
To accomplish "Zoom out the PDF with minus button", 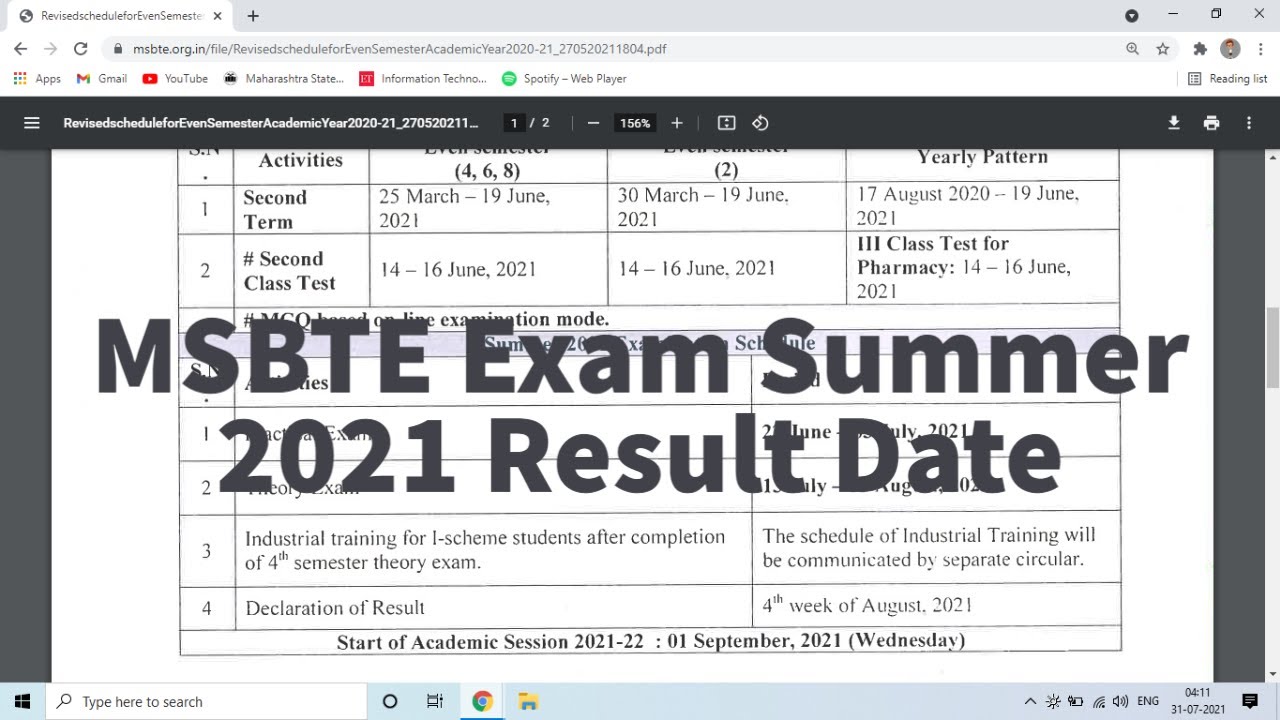I will click(593, 123).
